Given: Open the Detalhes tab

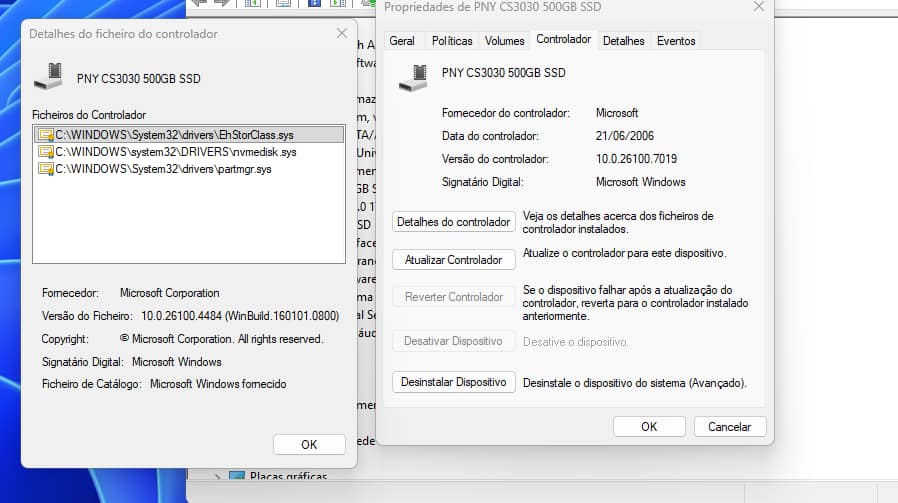Looking at the screenshot, I should point(624,41).
